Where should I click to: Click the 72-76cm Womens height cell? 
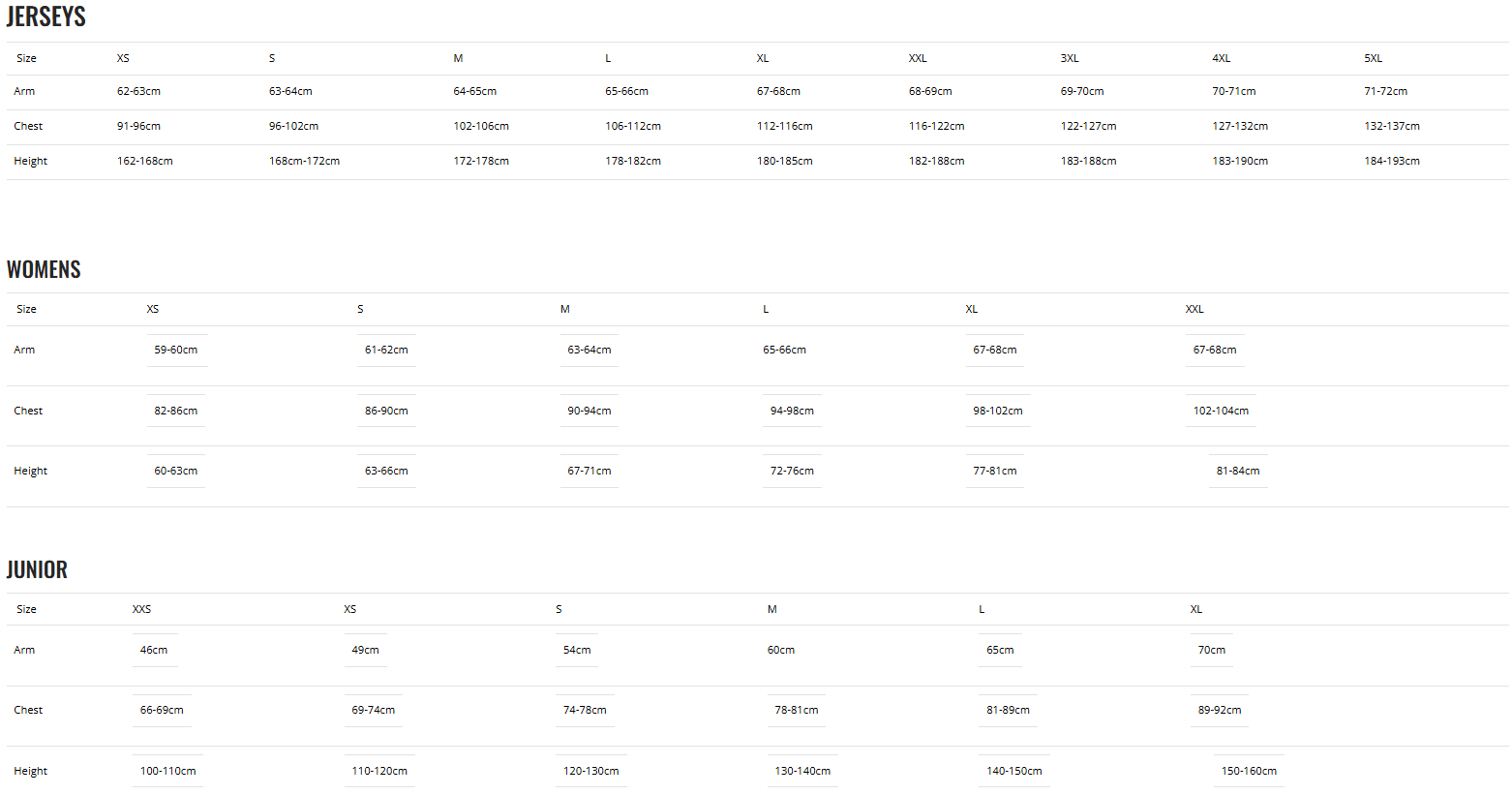coord(791,471)
